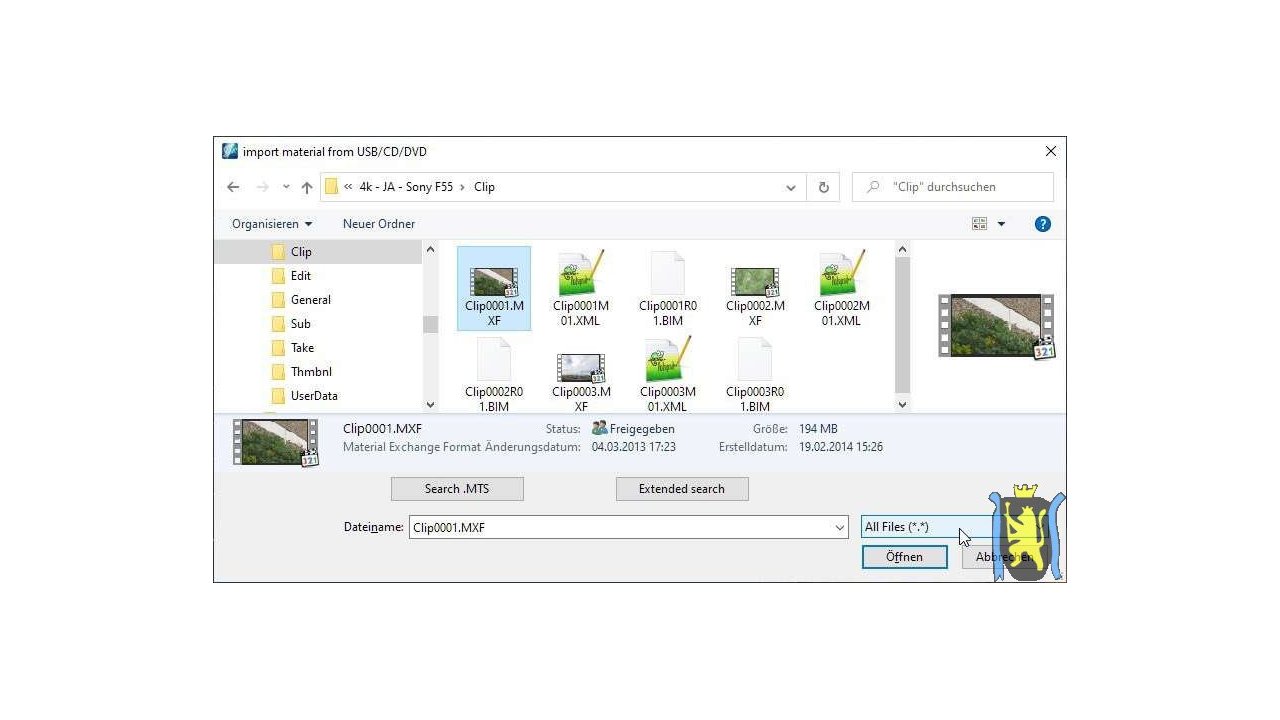The image size is (1280, 720).
Task: Click the Extended search button
Action: coord(682,489)
